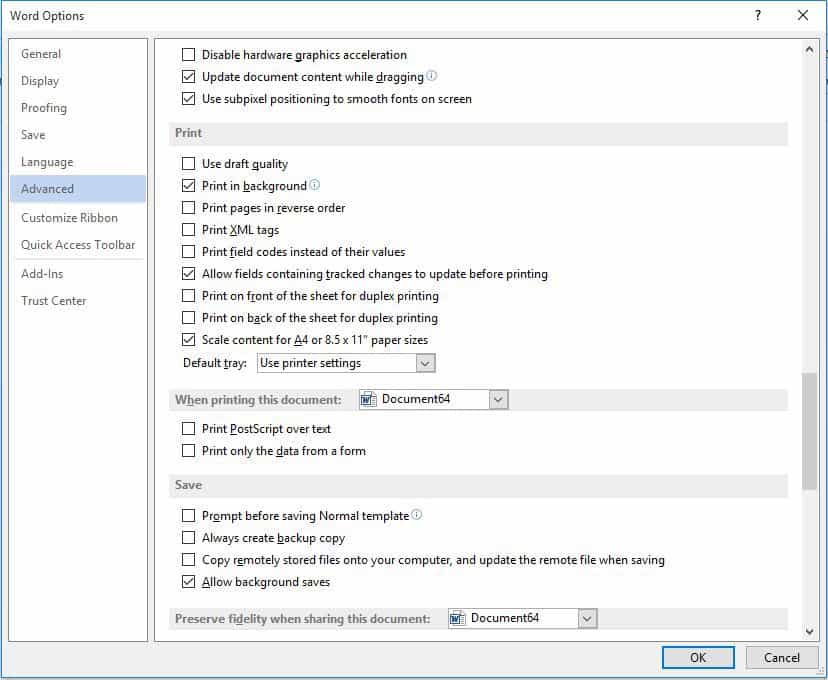Click info icon beside Prompt before saving Normal template
The width and height of the screenshot is (828, 680).
pyautogui.click(x=417, y=514)
